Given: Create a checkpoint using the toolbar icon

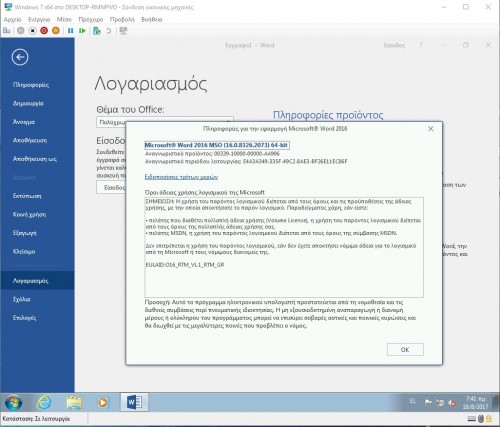Looking at the screenshot, I should pos(97,31).
